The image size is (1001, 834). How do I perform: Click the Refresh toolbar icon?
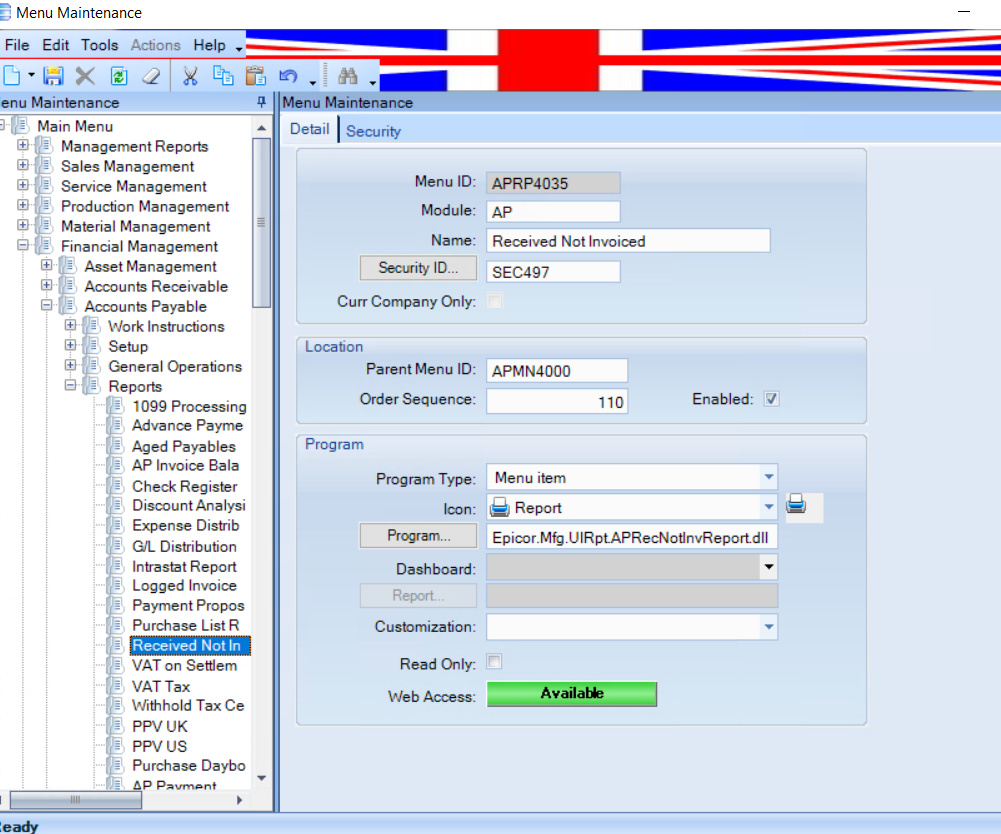[x=118, y=76]
